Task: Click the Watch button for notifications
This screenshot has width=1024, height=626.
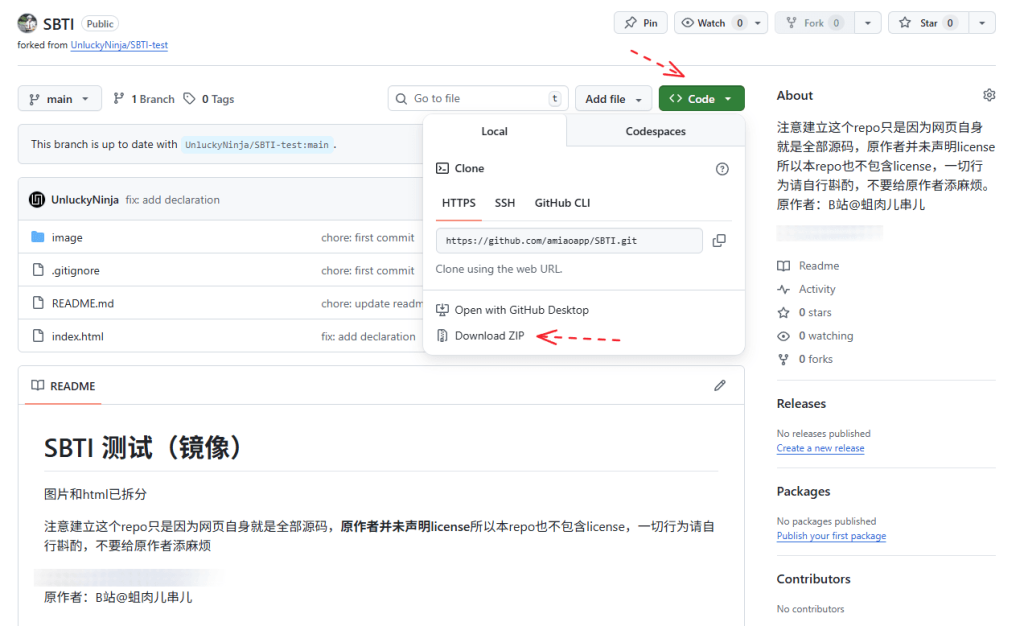Action: (x=711, y=23)
